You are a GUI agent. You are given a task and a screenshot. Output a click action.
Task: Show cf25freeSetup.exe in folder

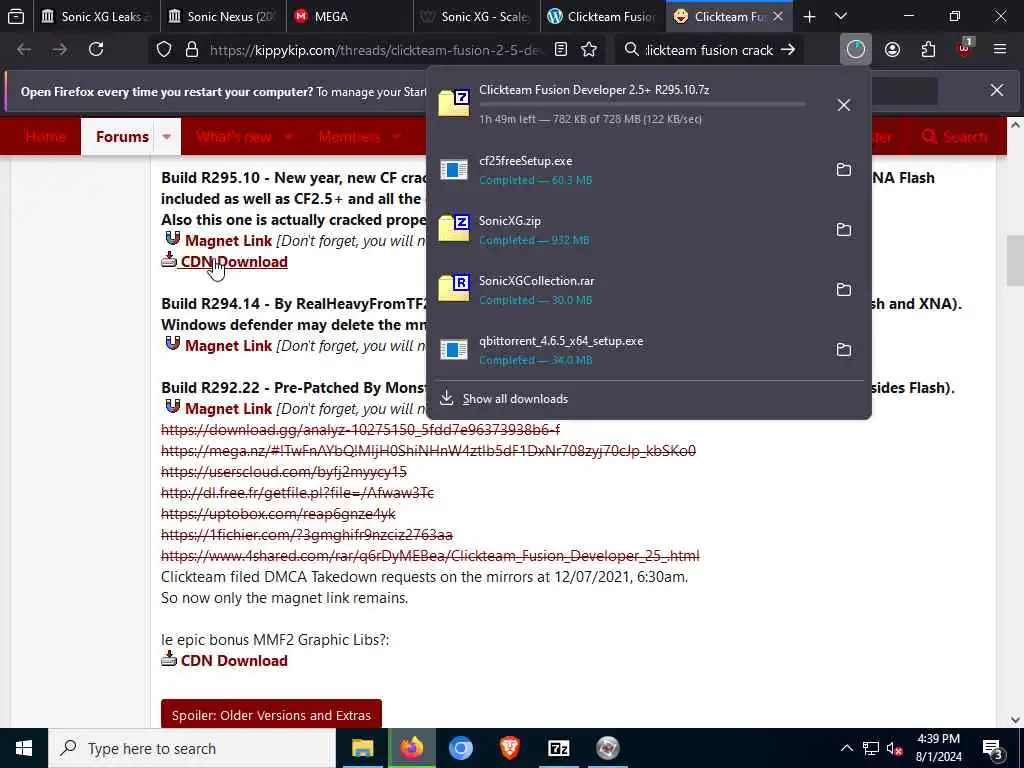tap(844, 170)
